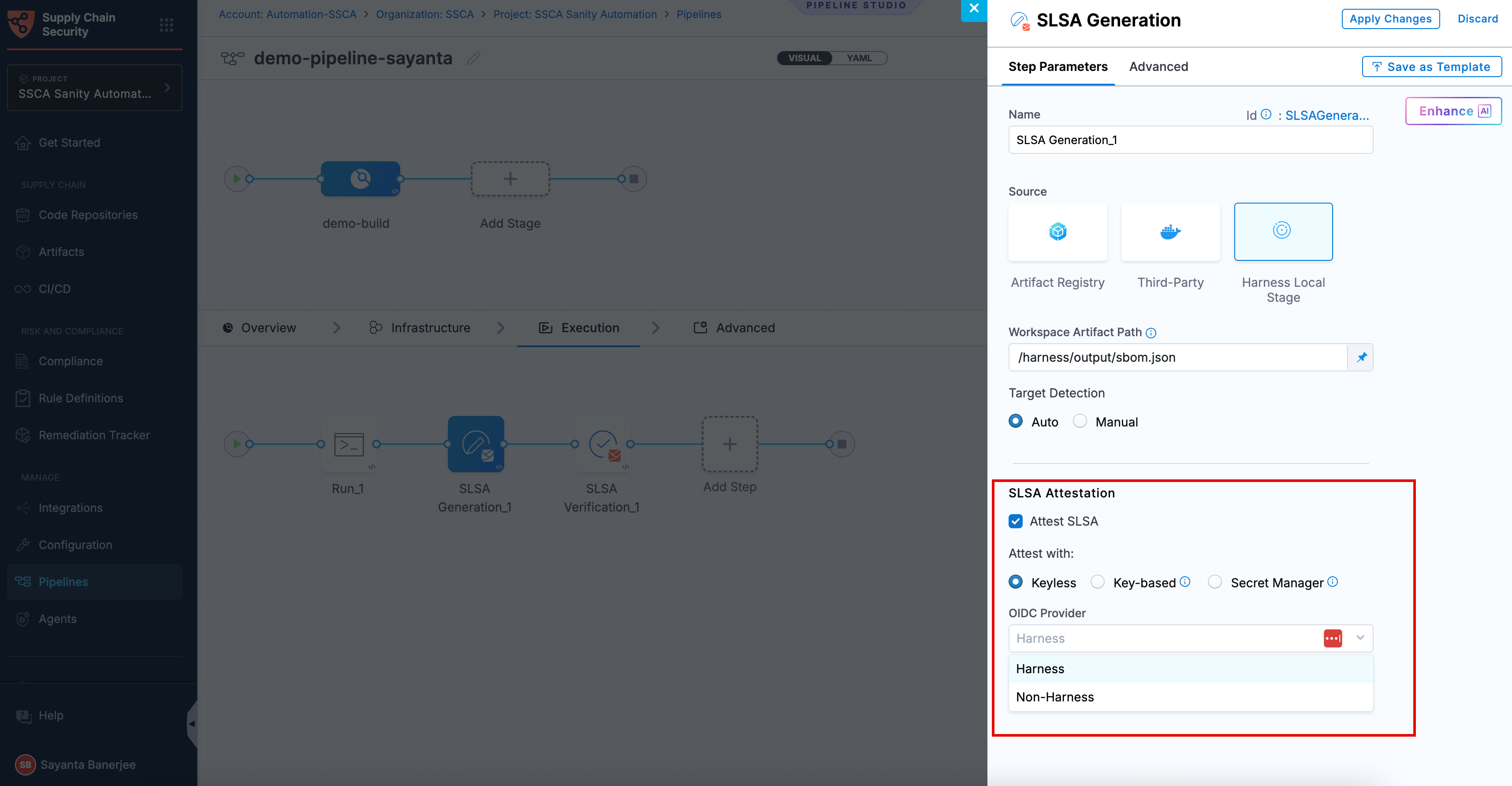Select the Harness Local Stage source icon
The height and width of the screenshot is (786, 1512).
(1283, 231)
